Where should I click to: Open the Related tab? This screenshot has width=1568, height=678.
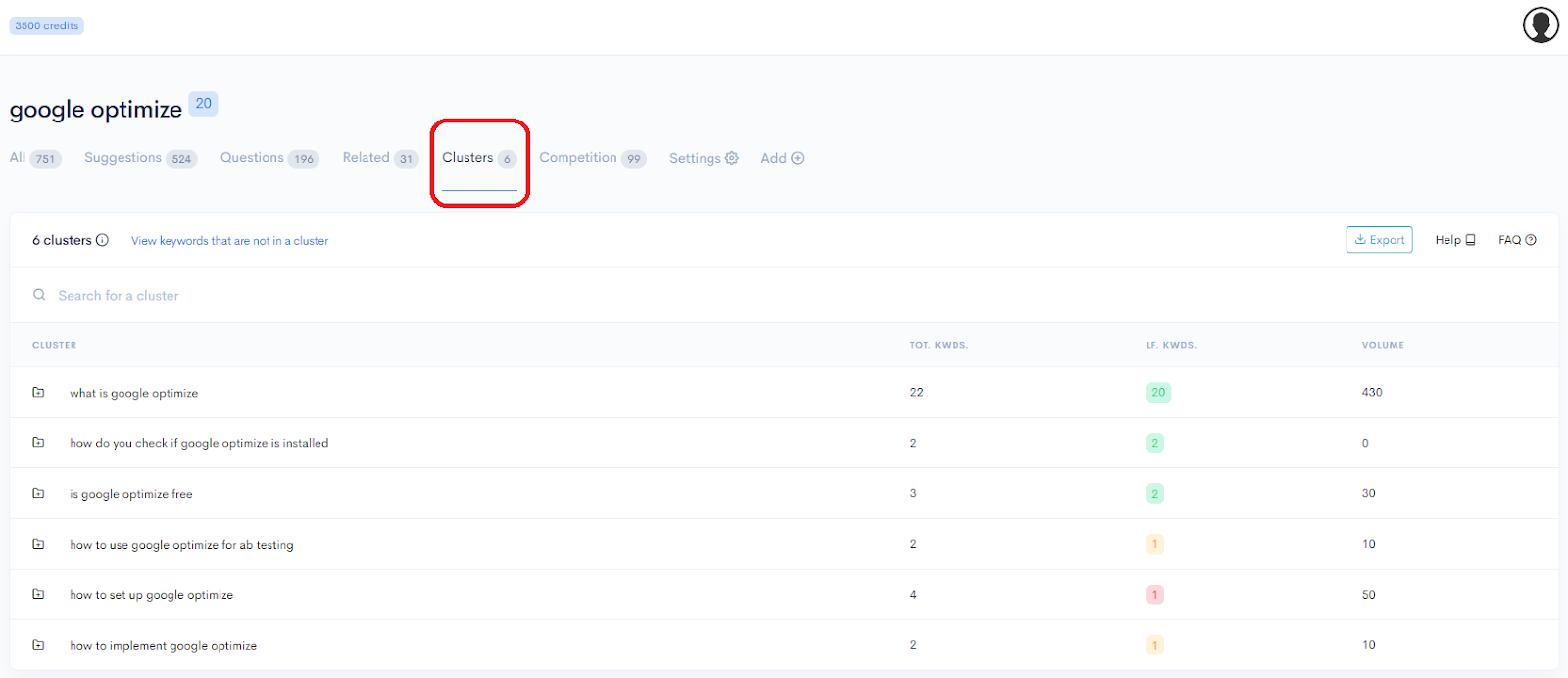click(380, 158)
